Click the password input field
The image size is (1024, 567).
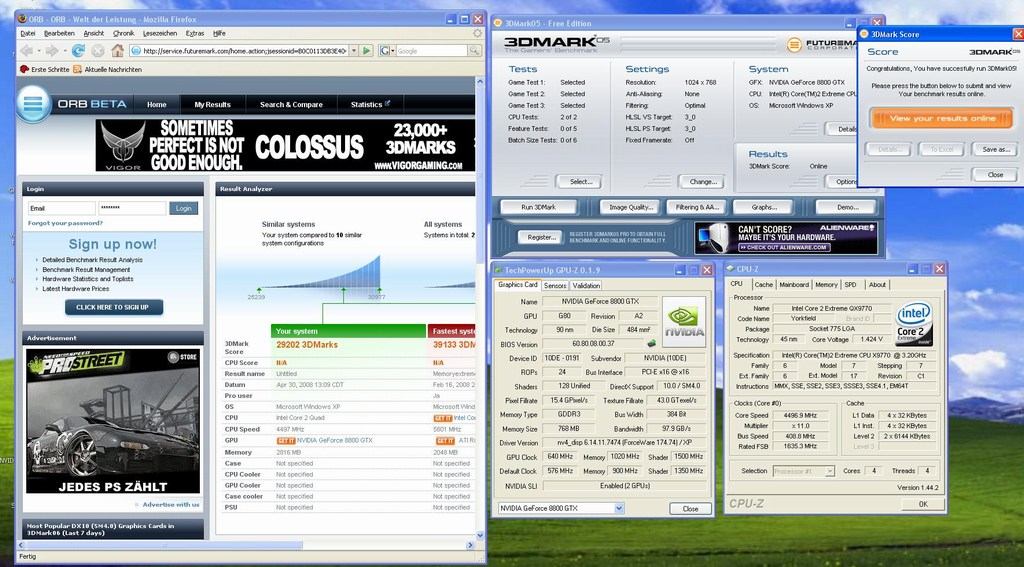pos(133,208)
